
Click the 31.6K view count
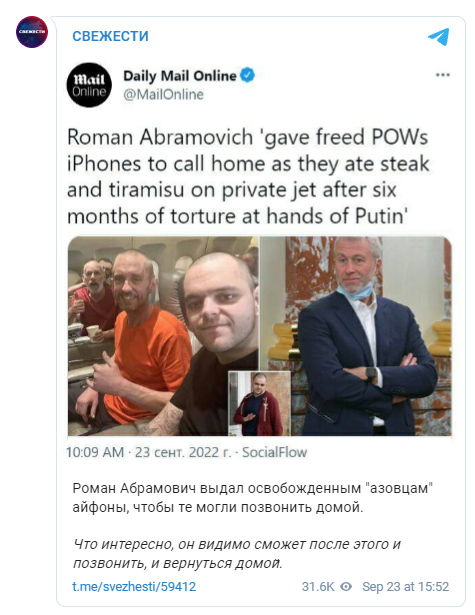[x=318, y=587]
